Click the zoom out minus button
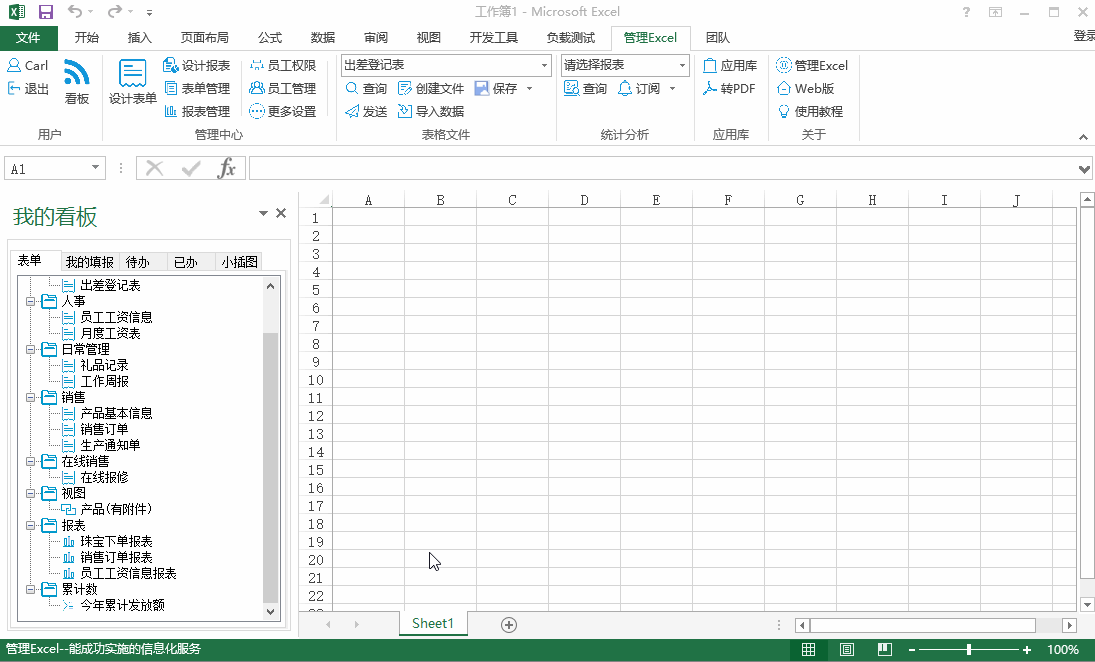1095x662 pixels. coord(911,649)
